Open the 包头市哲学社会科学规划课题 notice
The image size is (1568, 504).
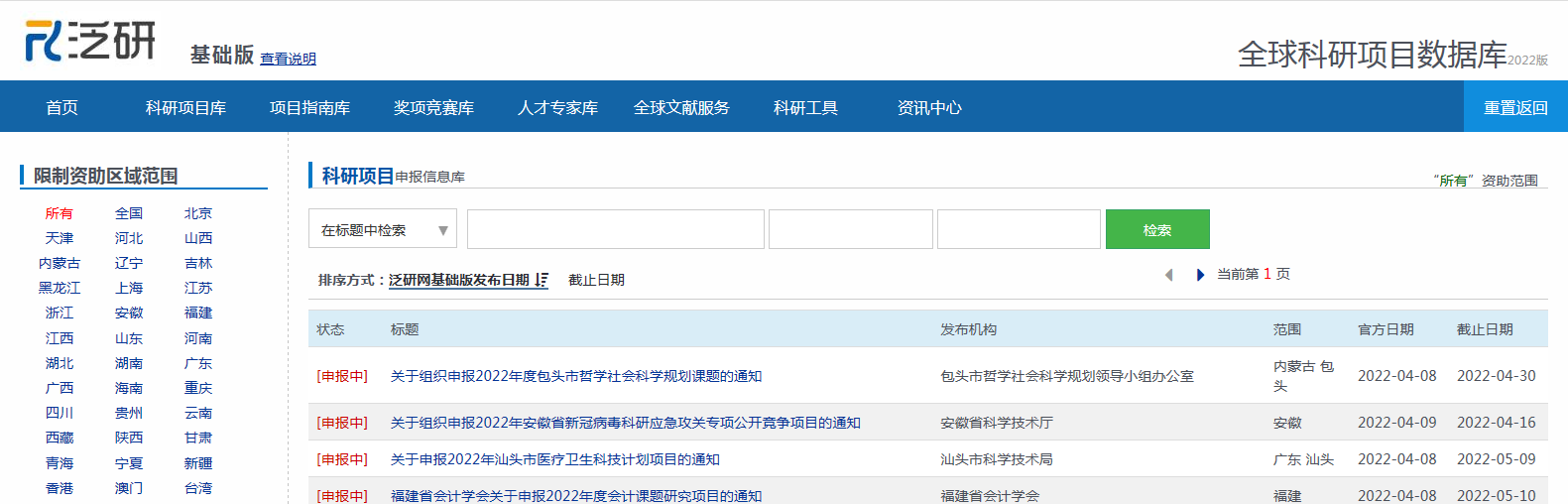coord(575,376)
